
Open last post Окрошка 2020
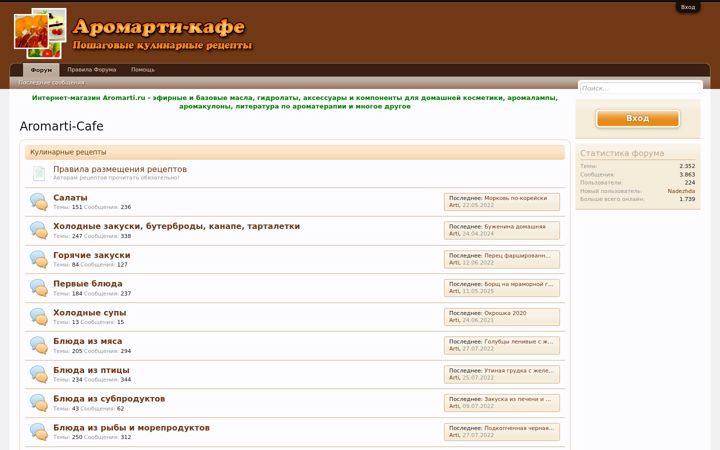click(x=505, y=313)
